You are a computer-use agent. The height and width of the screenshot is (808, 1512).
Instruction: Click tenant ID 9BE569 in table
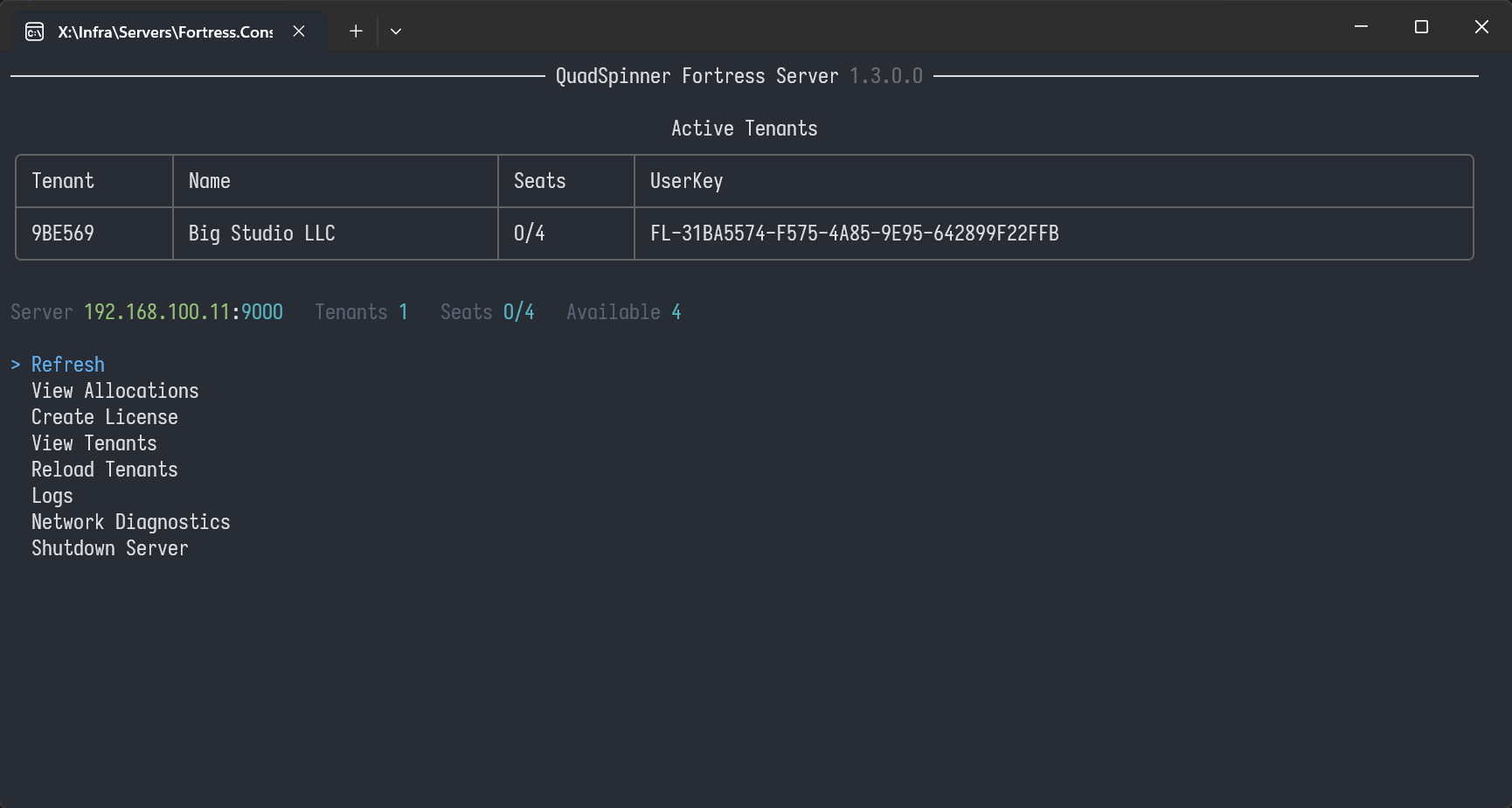[63, 233]
